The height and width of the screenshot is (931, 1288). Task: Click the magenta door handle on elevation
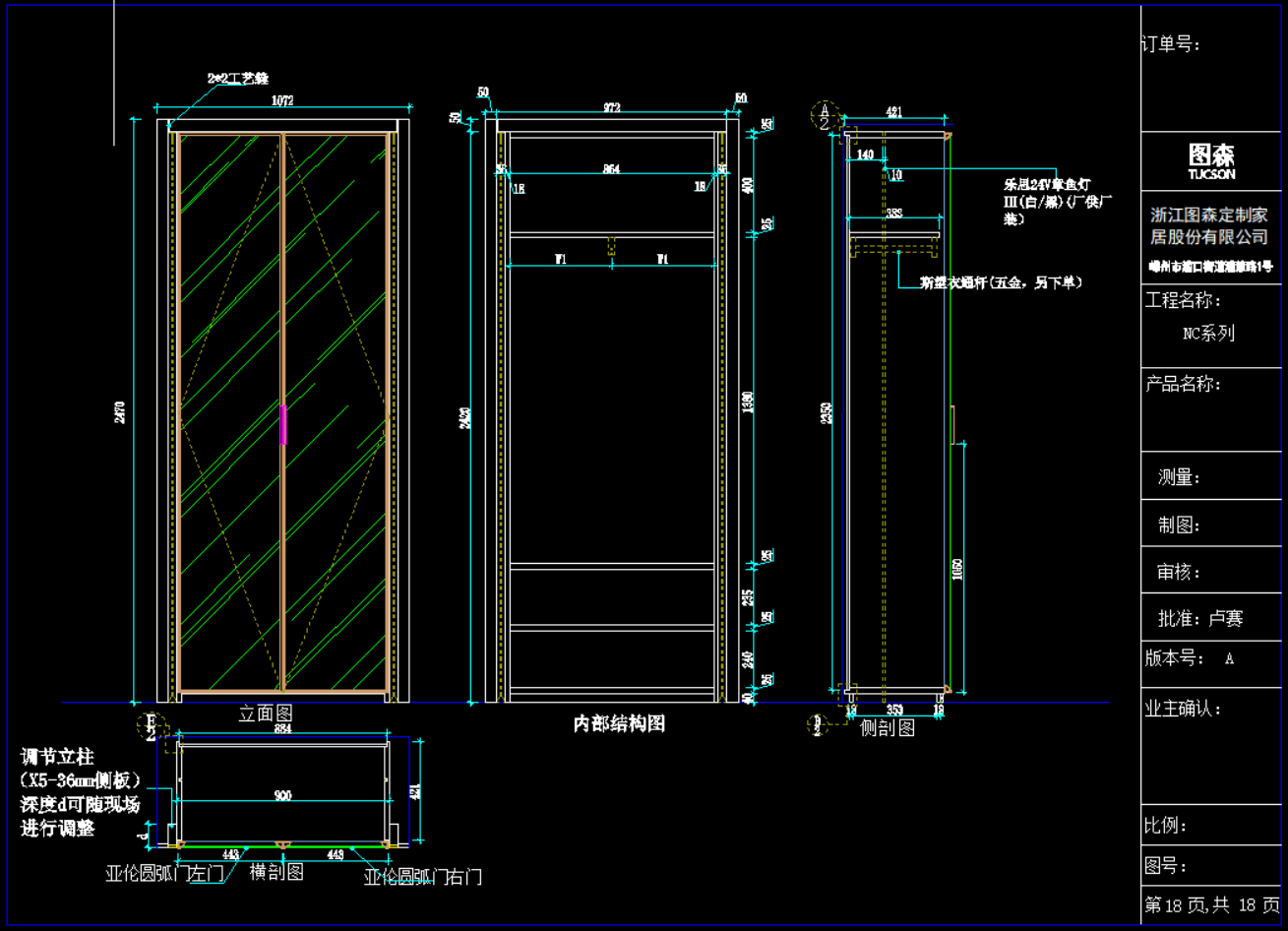[283, 424]
